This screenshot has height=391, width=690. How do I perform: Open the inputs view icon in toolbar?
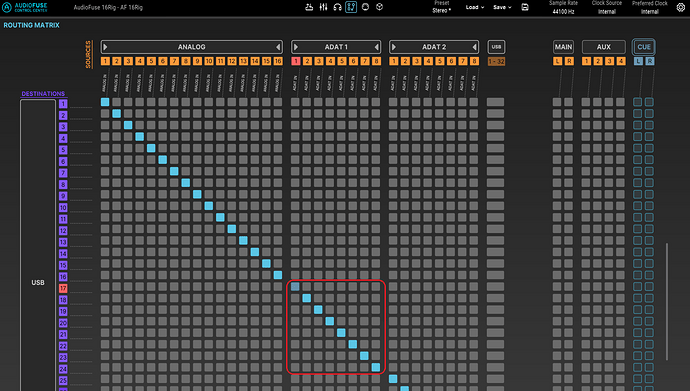click(309, 7)
